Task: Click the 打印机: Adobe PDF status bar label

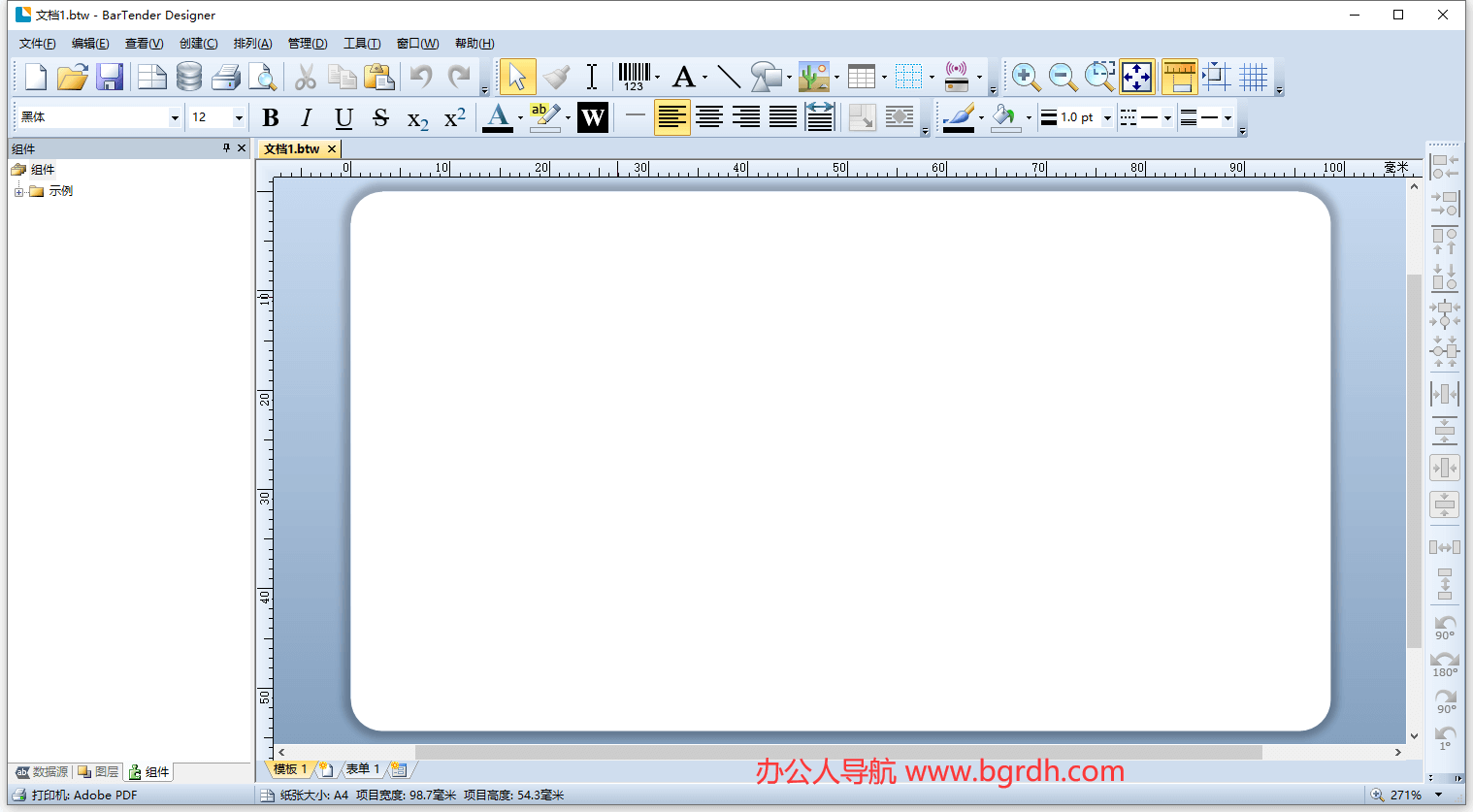Action: (76, 795)
